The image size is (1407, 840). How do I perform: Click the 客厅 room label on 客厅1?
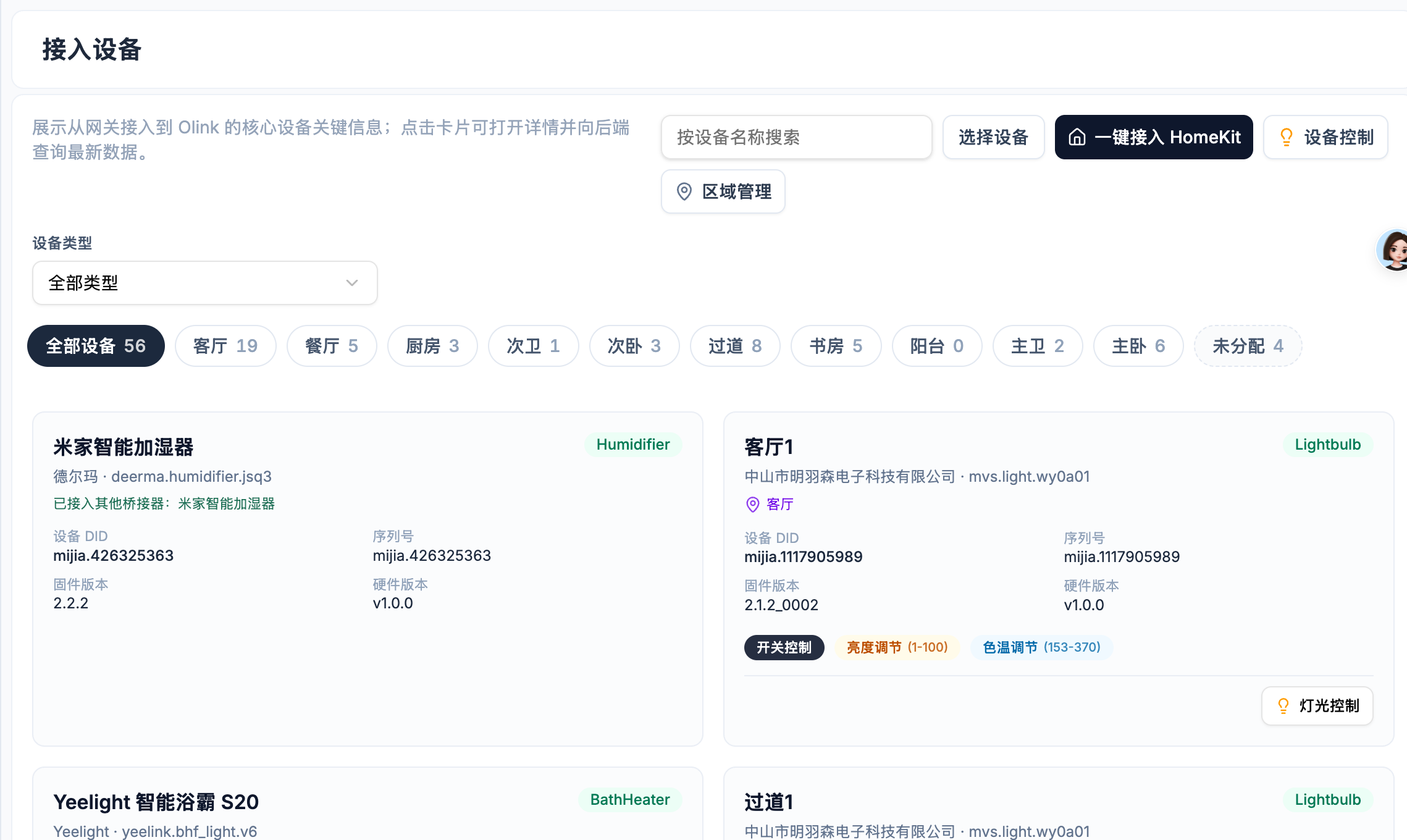780,505
